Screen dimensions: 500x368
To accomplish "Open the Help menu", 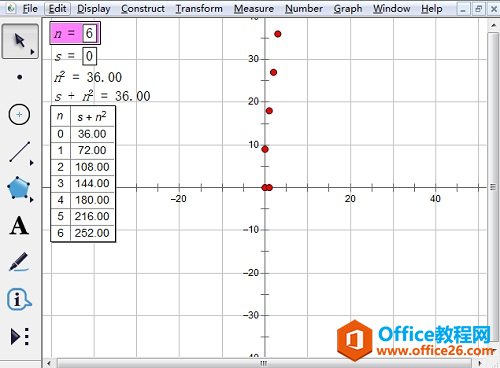I will [432, 9].
